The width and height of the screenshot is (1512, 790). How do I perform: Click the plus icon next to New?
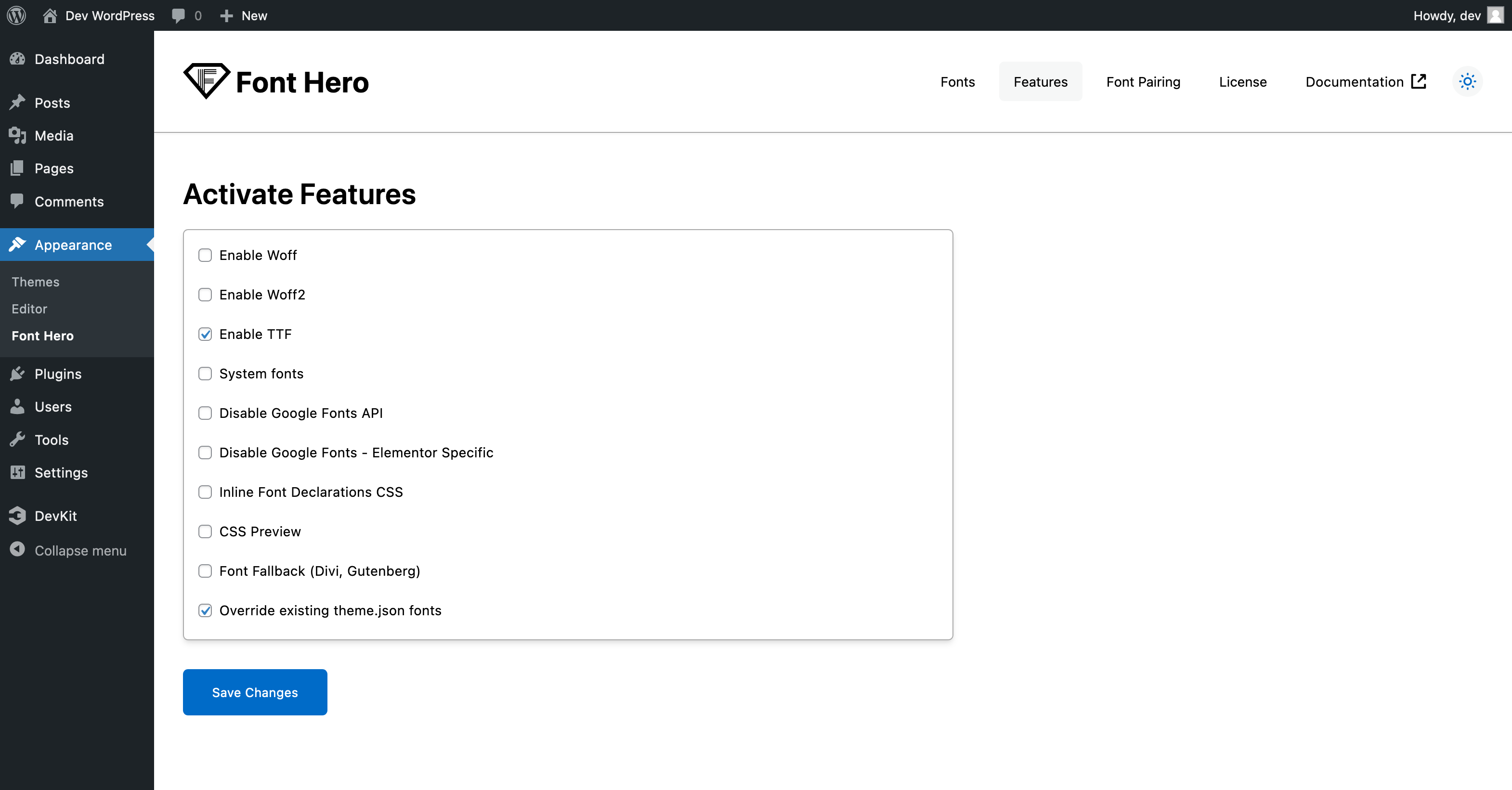pyautogui.click(x=226, y=16)
